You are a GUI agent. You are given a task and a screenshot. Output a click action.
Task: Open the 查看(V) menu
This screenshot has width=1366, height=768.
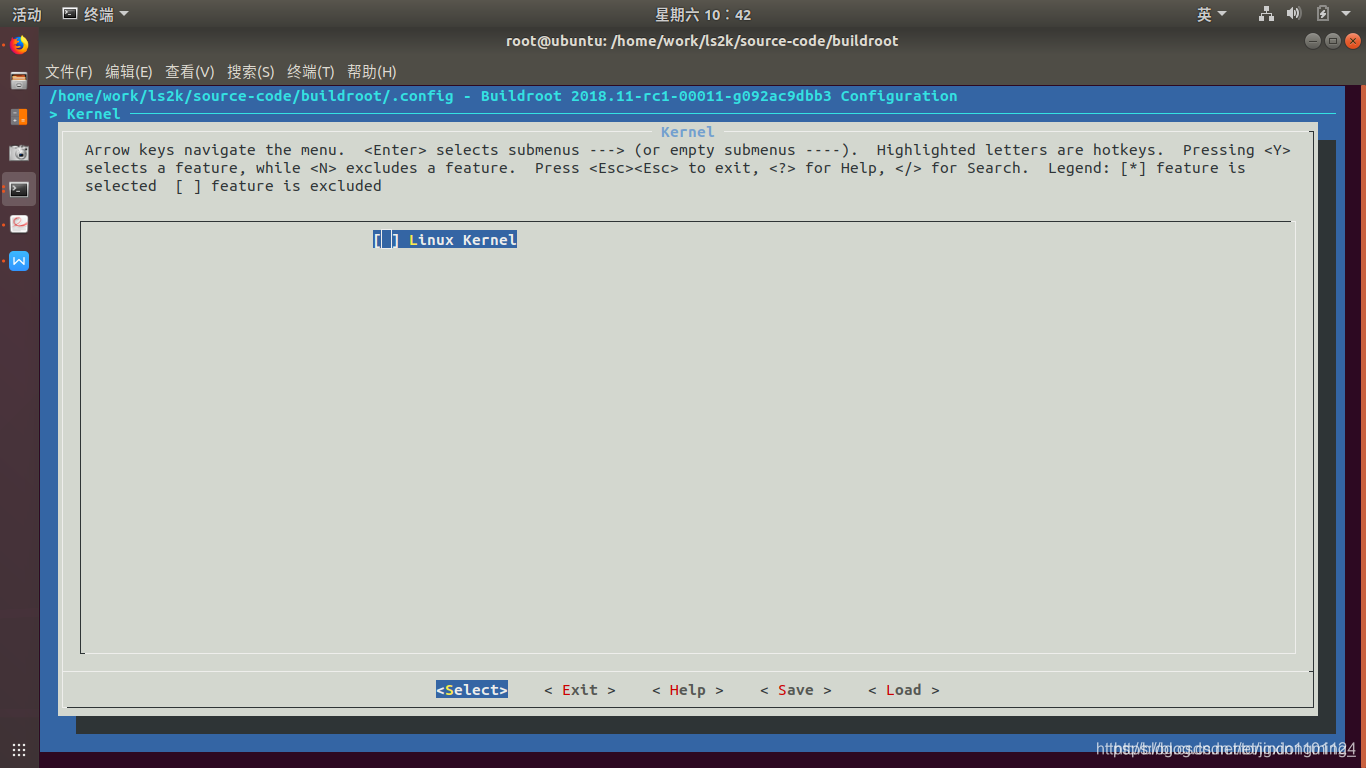190,72
